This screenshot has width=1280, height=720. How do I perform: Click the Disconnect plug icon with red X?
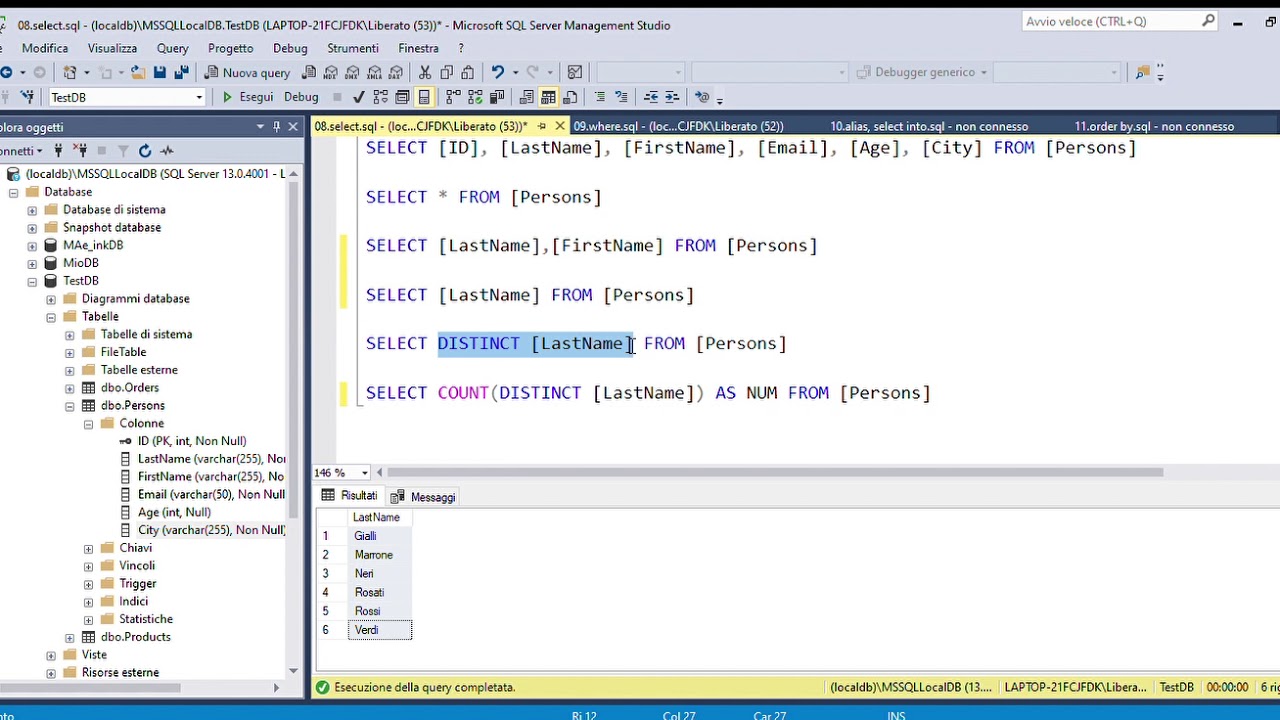[x=79, y=151]
